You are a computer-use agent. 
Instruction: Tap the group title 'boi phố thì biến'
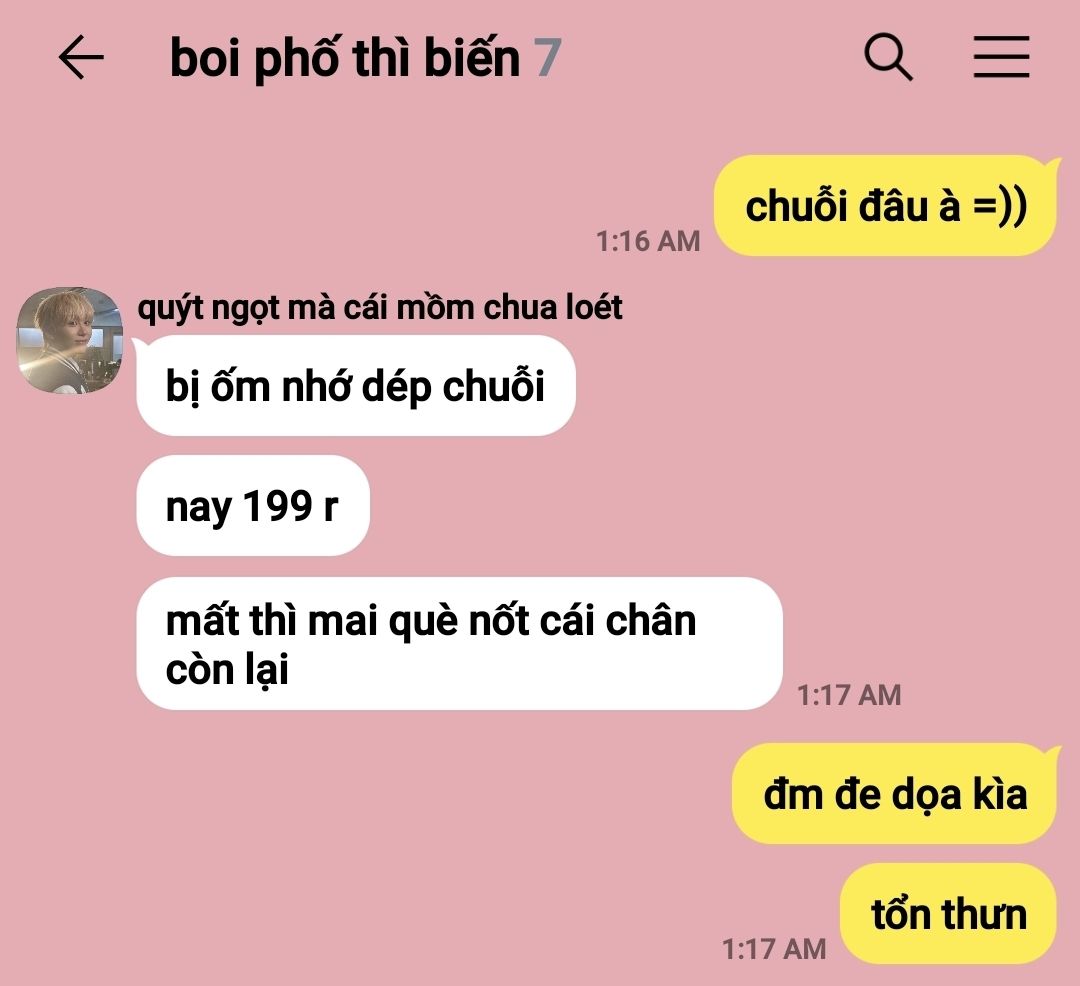point(344,59)
